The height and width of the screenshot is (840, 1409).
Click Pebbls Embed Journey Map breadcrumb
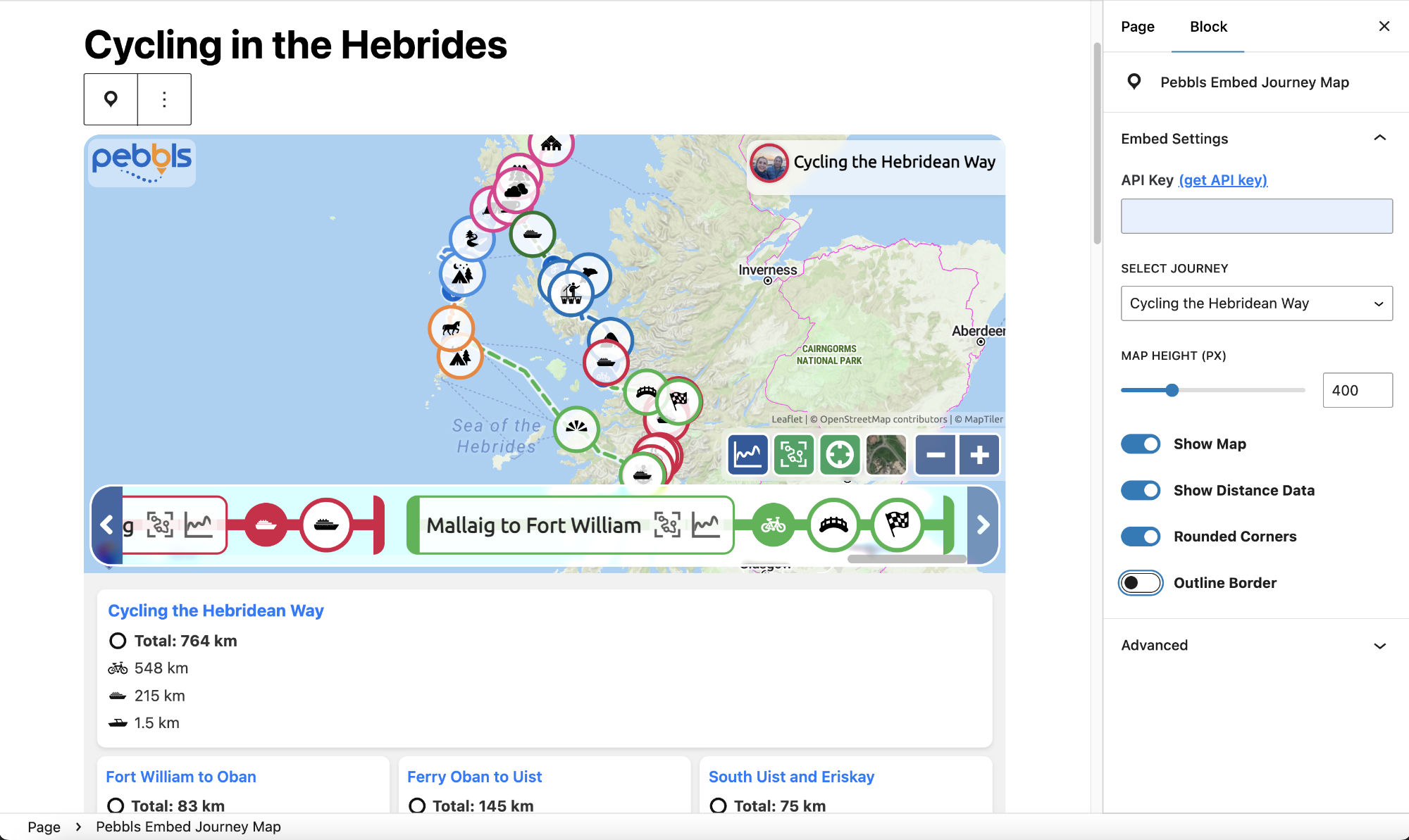188,827
